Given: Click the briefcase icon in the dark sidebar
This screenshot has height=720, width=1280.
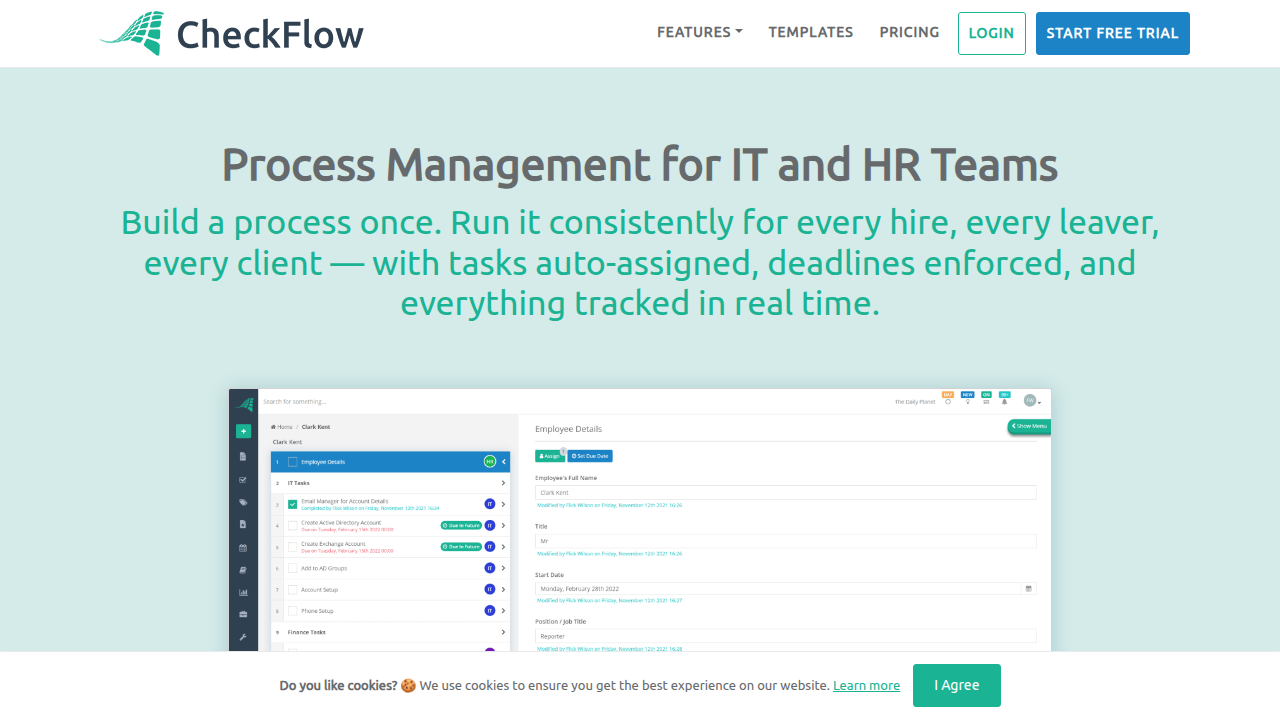Looking at the screenshot, I should coord(243,614).
